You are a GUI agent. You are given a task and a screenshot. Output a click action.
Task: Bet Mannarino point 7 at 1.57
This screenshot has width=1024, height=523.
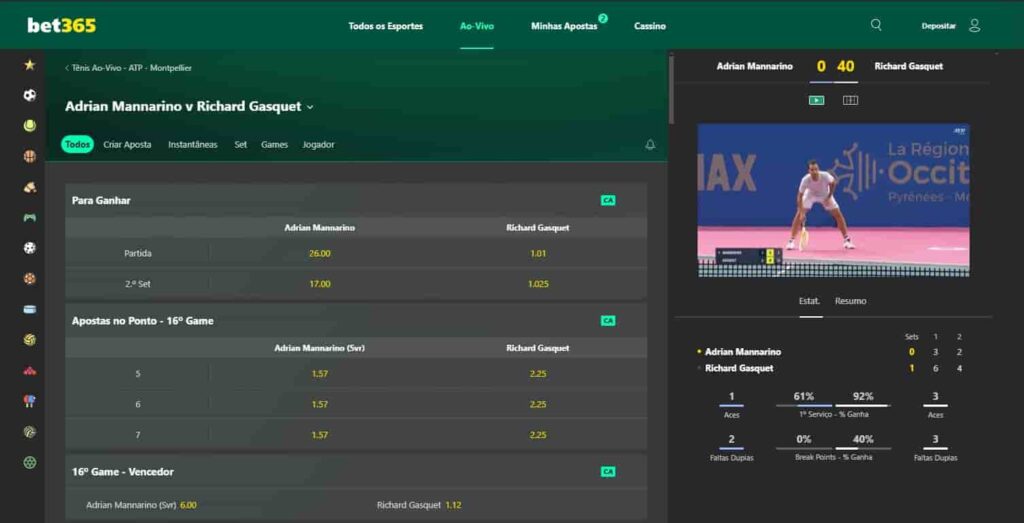[319, 435]
